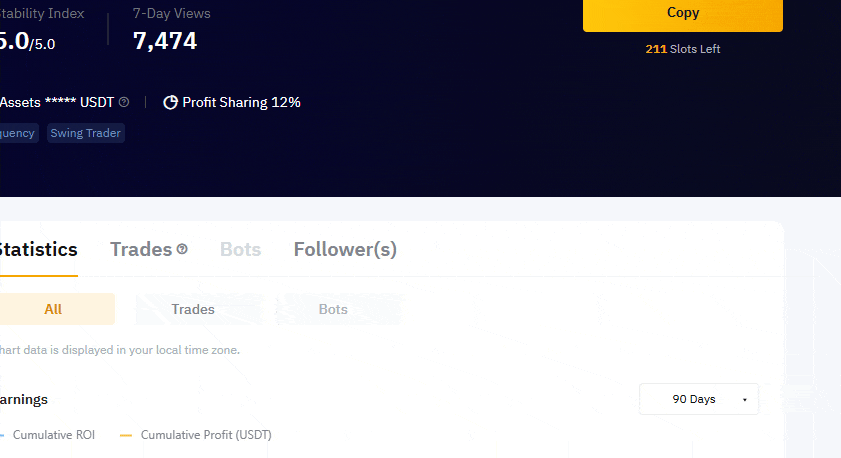Viewport: 841px width, 458px height.
Task: Click the help icon next to Trades tab
Action: click(182, 249)
